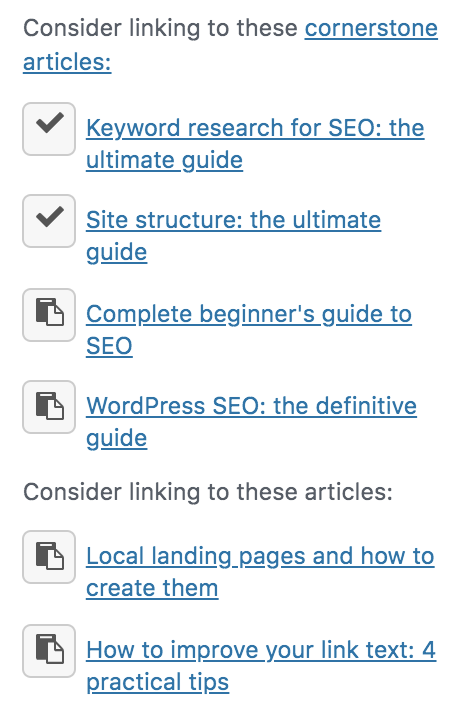This screenshot has height=712, width=468.
Task: Click the word 'cornerstone' in the top link
Action: coord(371,28)
